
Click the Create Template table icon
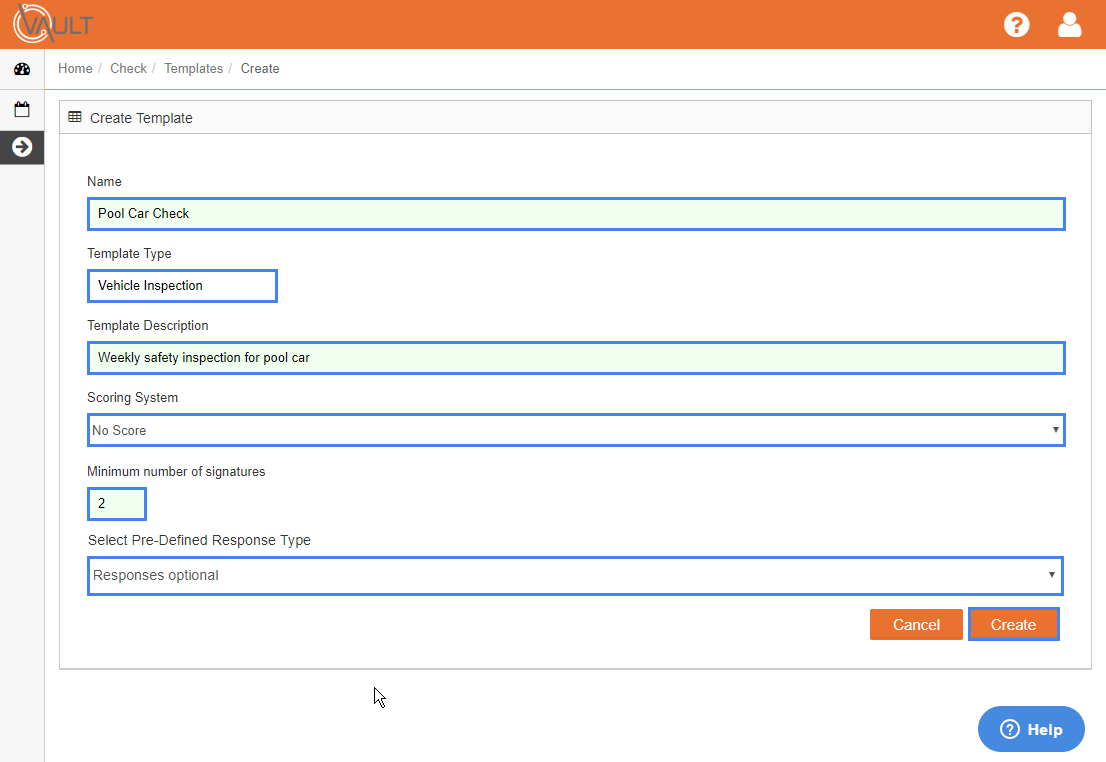(75, 117)
